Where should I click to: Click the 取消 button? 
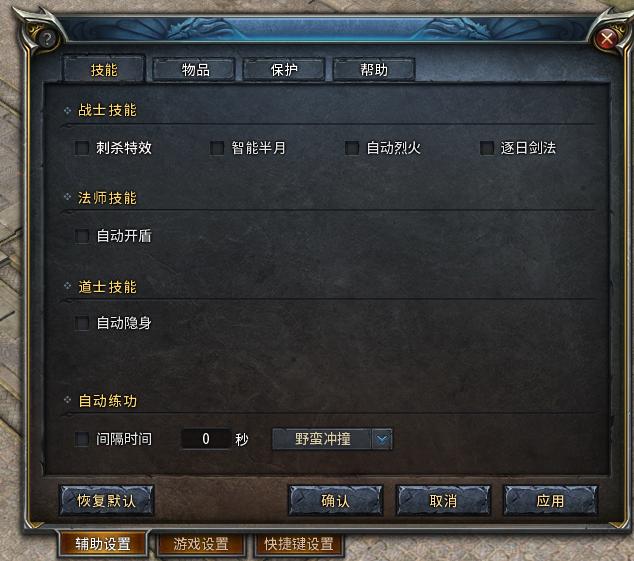click(443, 501)
